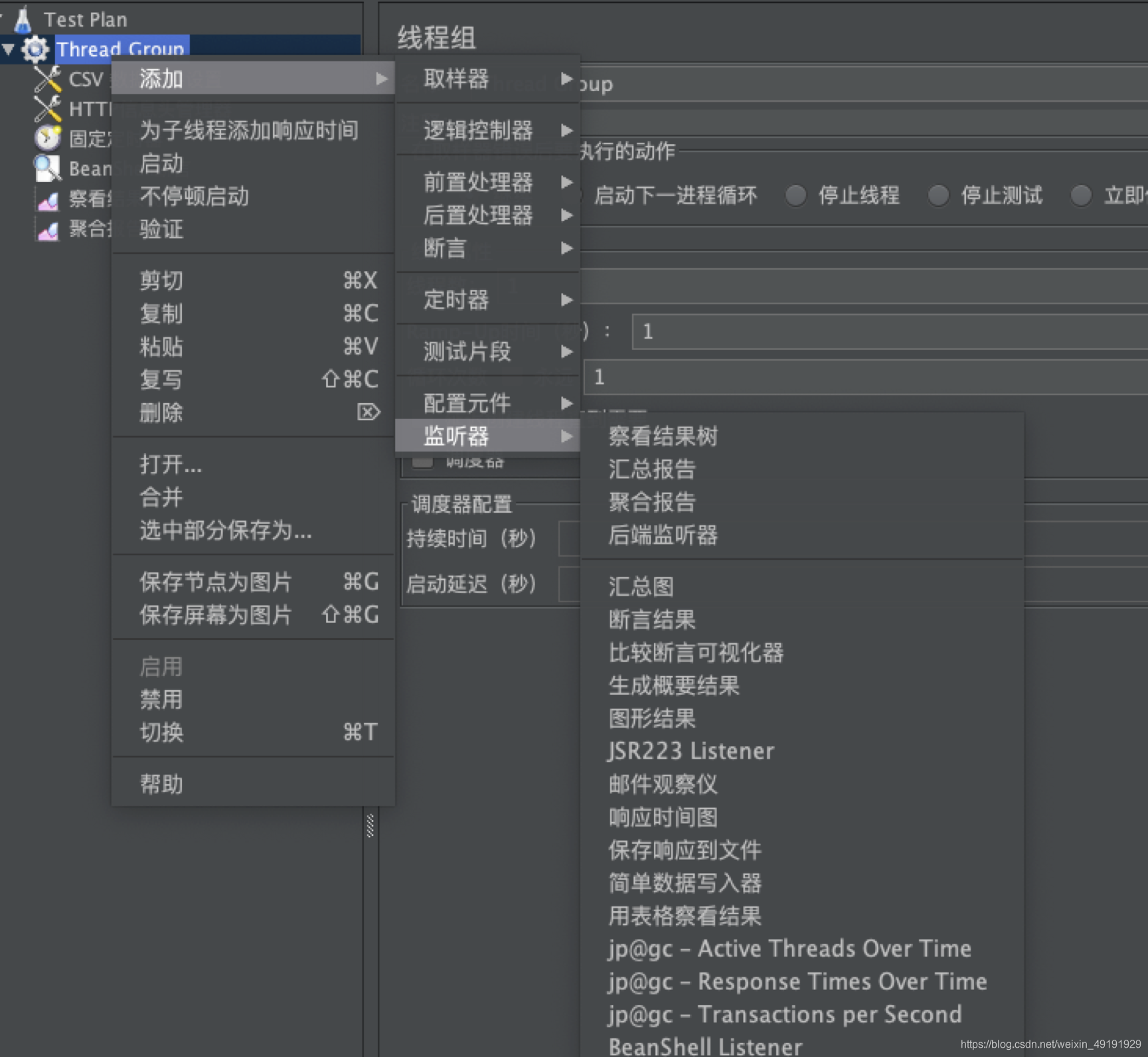
Task: Add the 聚合报告 listener
Action: pos(802,502)
